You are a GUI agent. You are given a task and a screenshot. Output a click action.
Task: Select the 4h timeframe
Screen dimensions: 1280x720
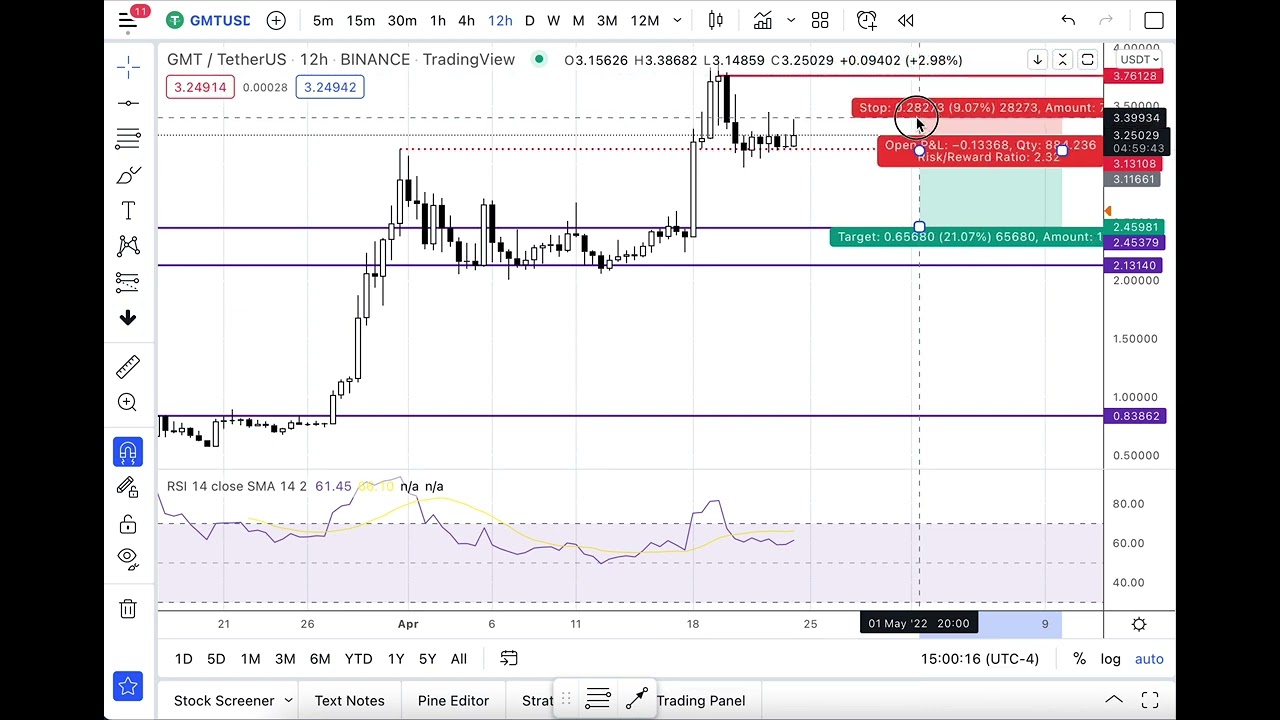point(466,20)
